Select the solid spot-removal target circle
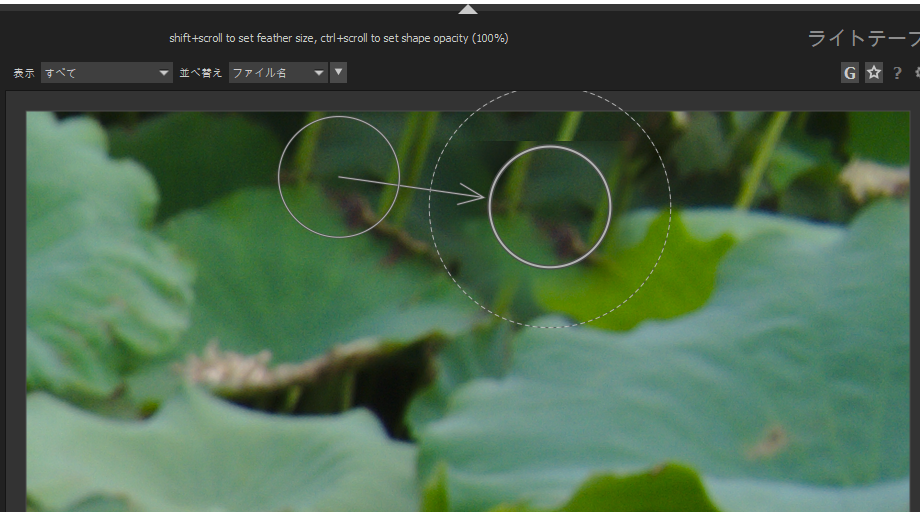Image resolution: width=920 pixels, height=512 pixels. tap(550, 206)
